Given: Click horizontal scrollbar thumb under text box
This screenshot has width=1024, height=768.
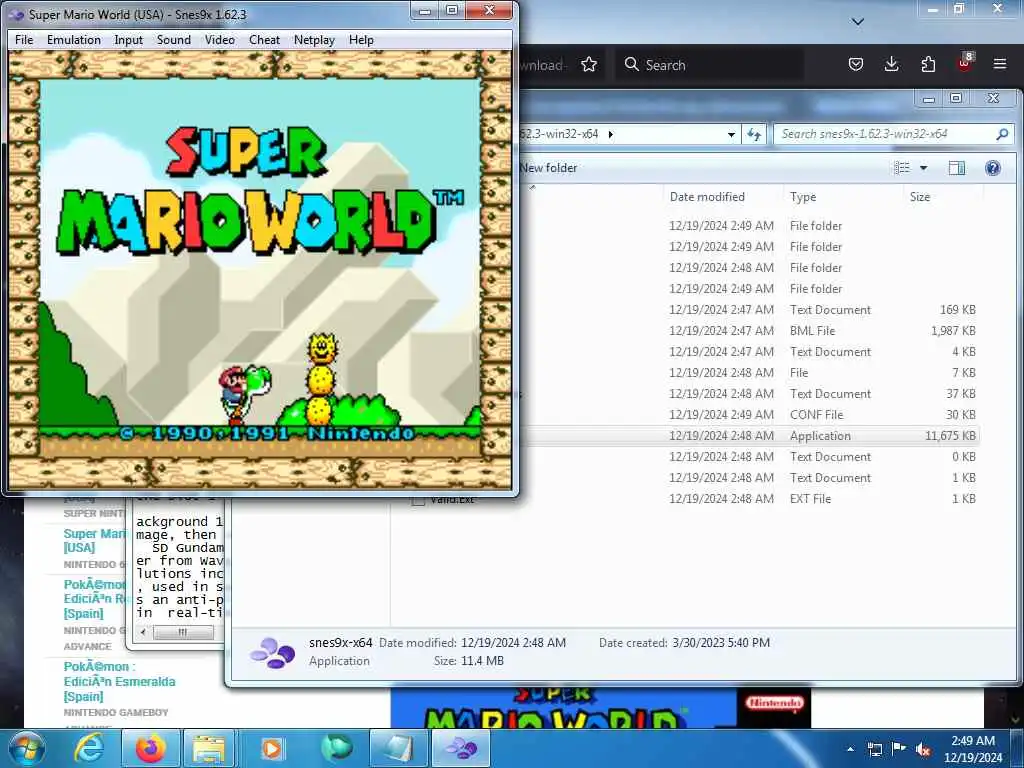Looking at the screenshot, I should point(183,632).
